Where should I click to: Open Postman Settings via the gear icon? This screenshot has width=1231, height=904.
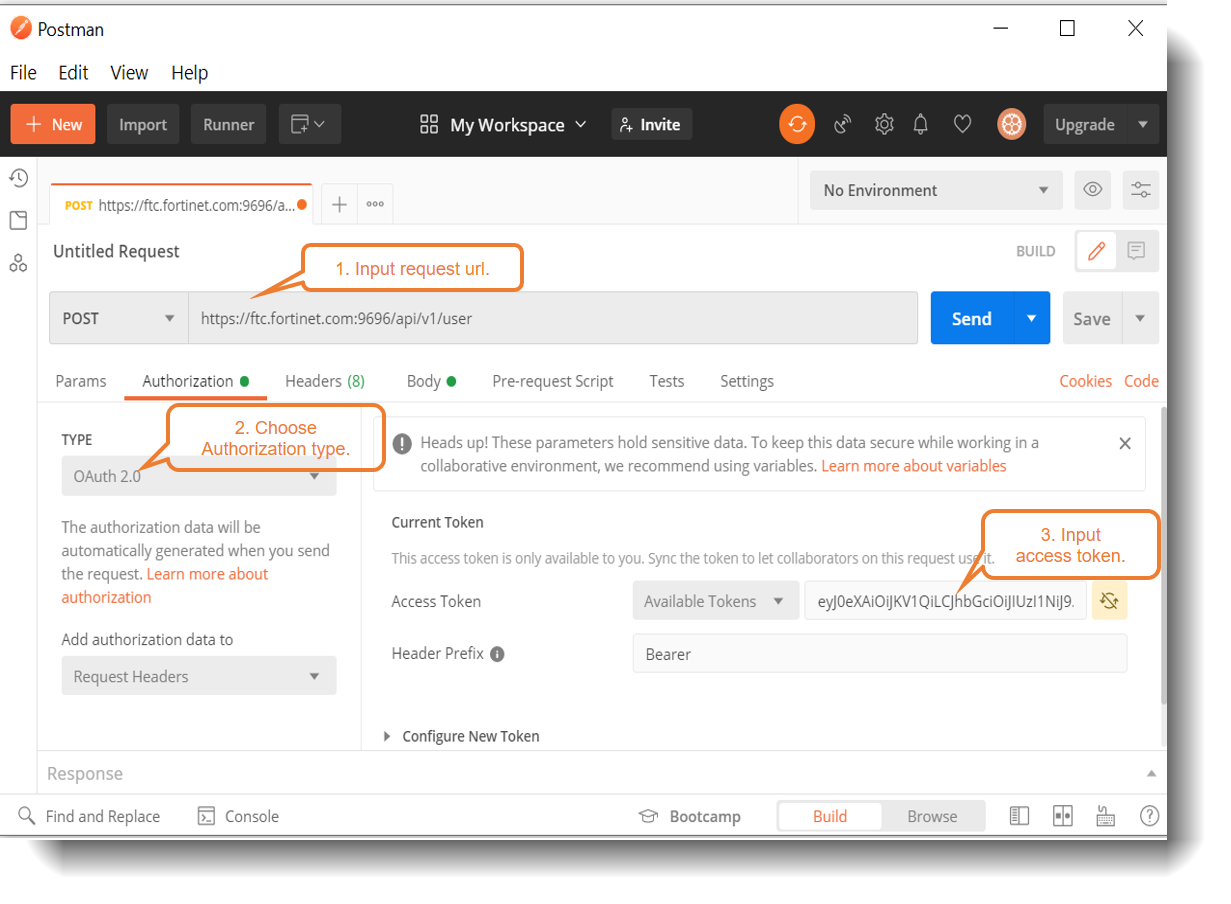click(884, 124)
